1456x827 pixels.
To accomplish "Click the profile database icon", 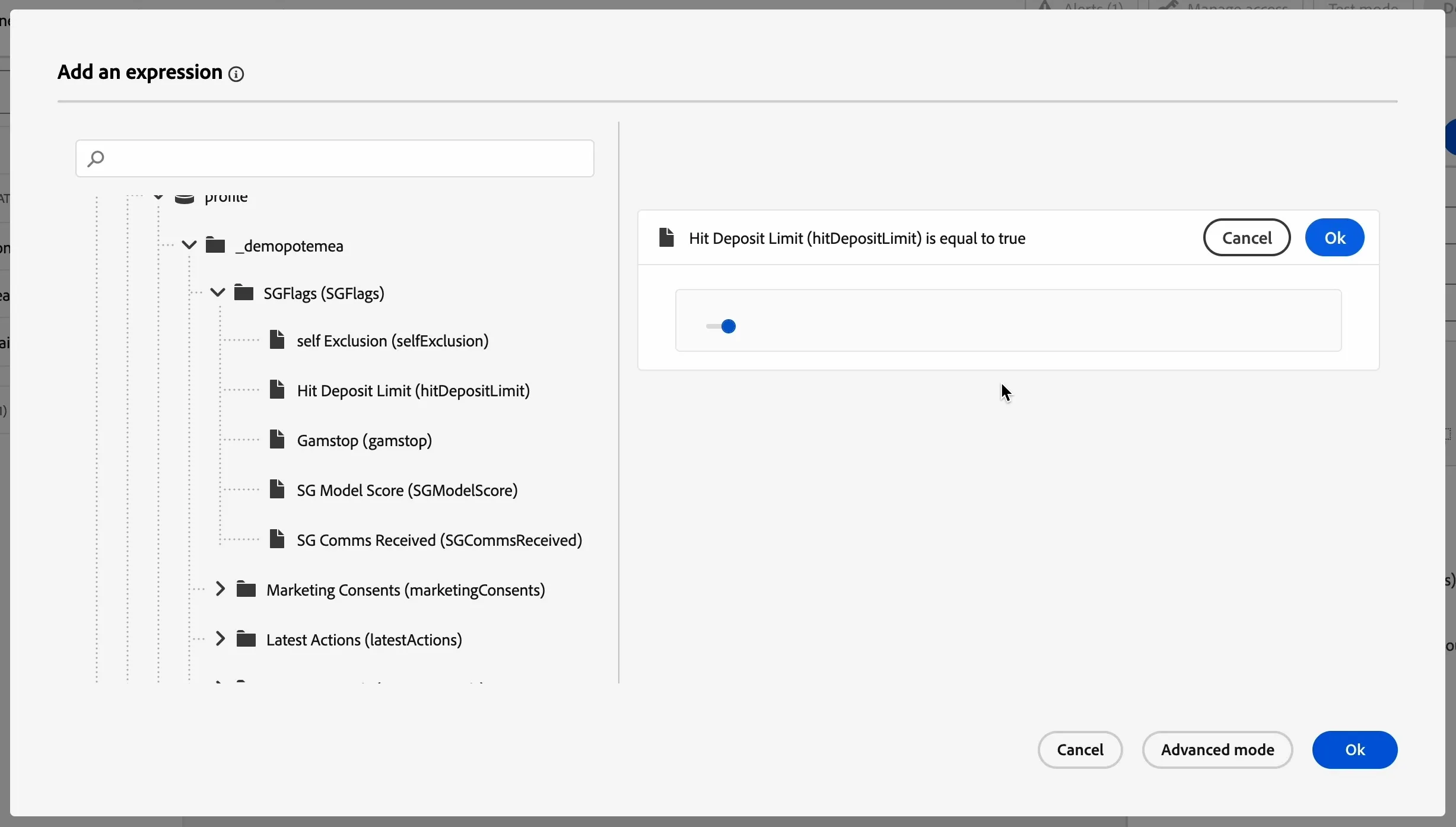I will tap(185, 199).
